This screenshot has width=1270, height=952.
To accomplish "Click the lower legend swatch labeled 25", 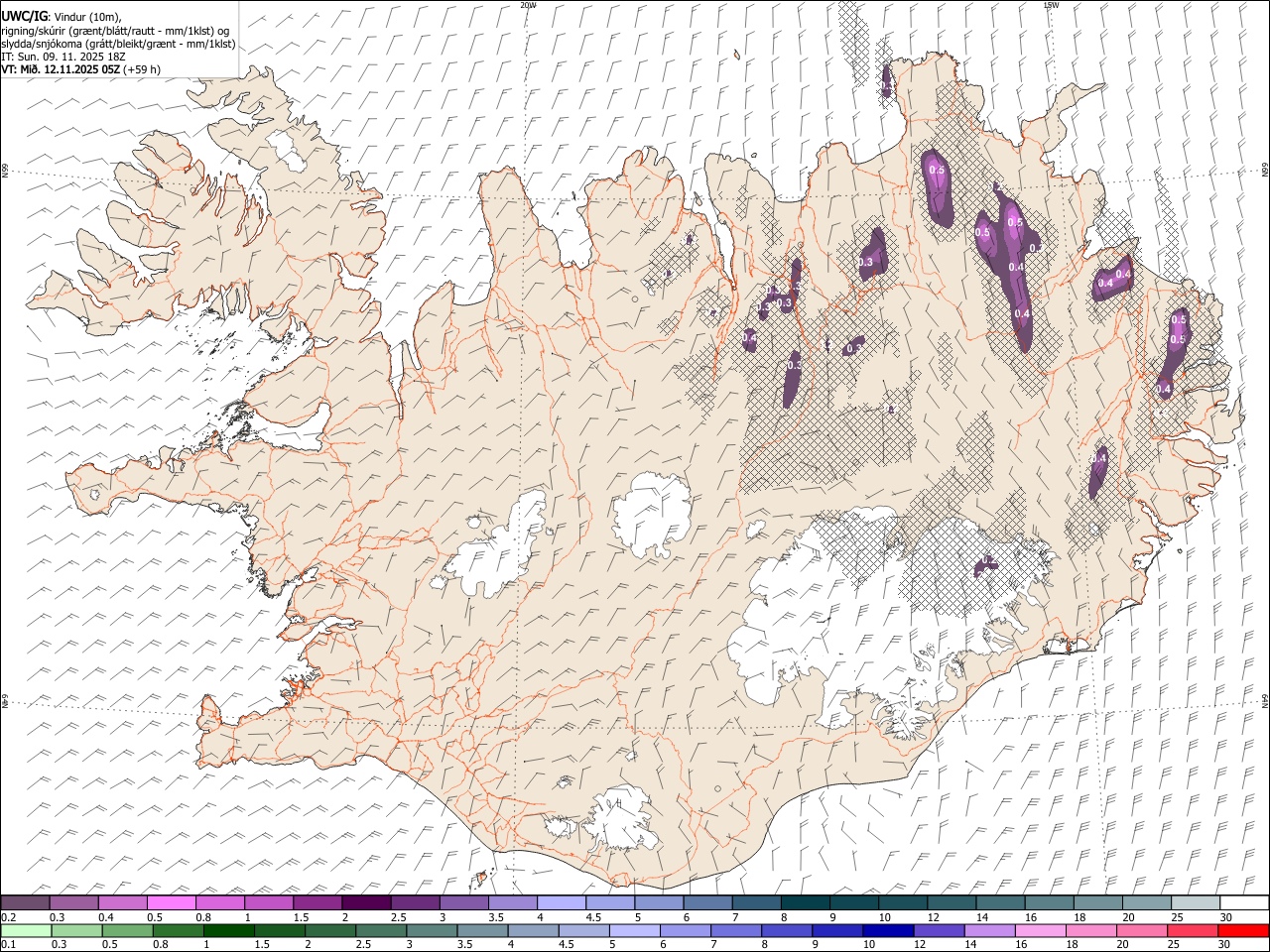I will pyautogui.click(x=1192, y=930).
